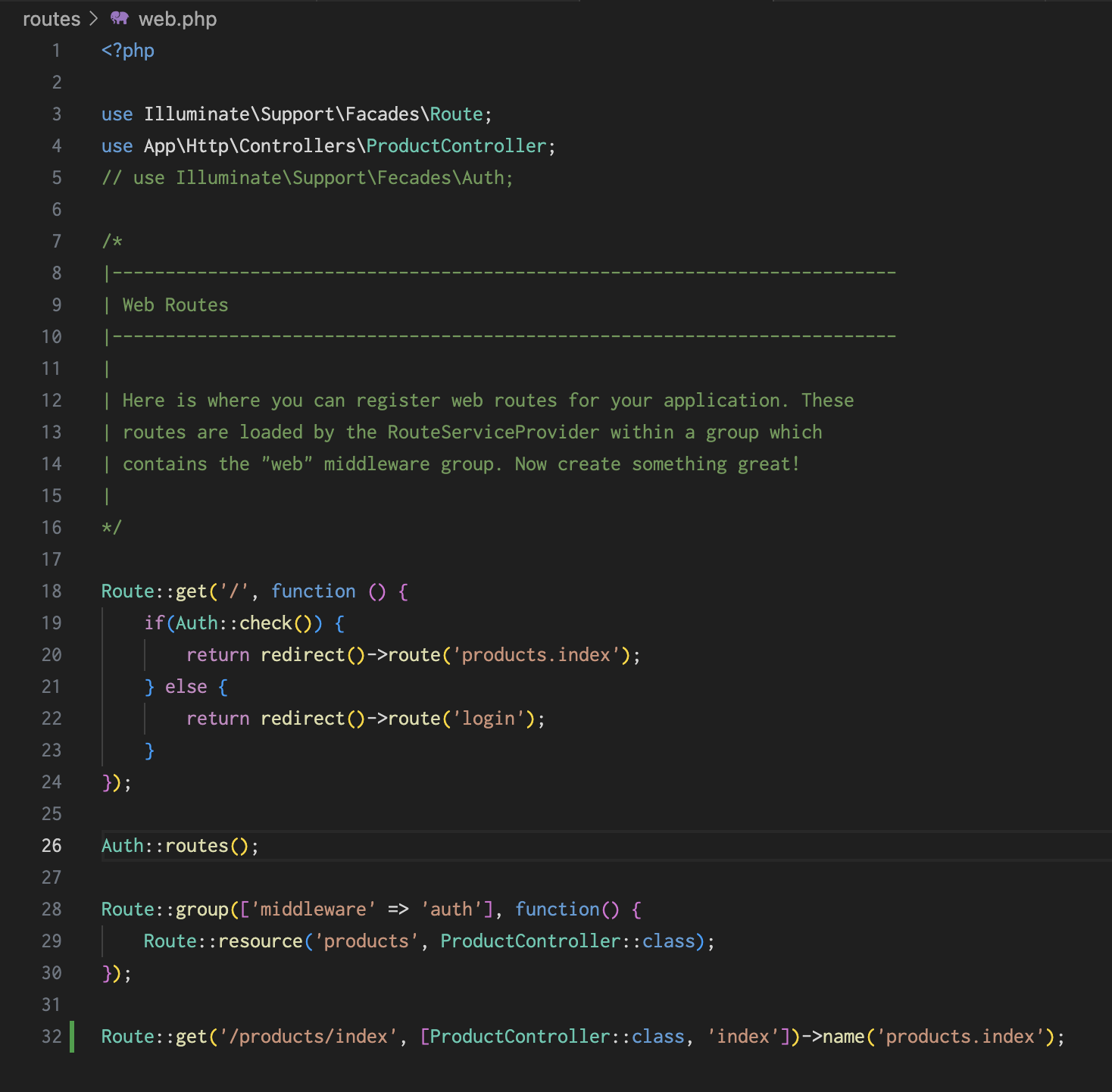Click the 'else' keyword on line 21

coord(186,687)
